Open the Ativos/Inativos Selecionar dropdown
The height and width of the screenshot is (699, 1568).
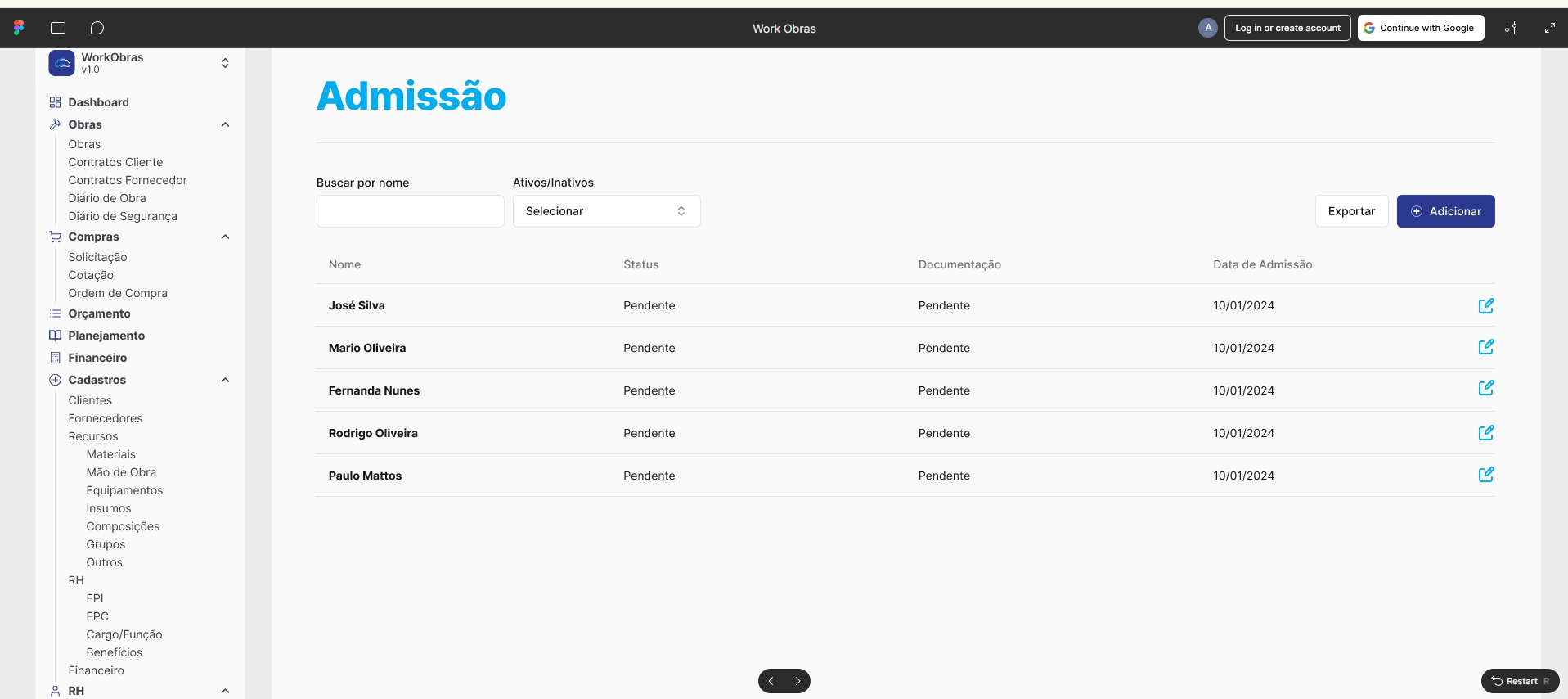(x=606, y=211)
